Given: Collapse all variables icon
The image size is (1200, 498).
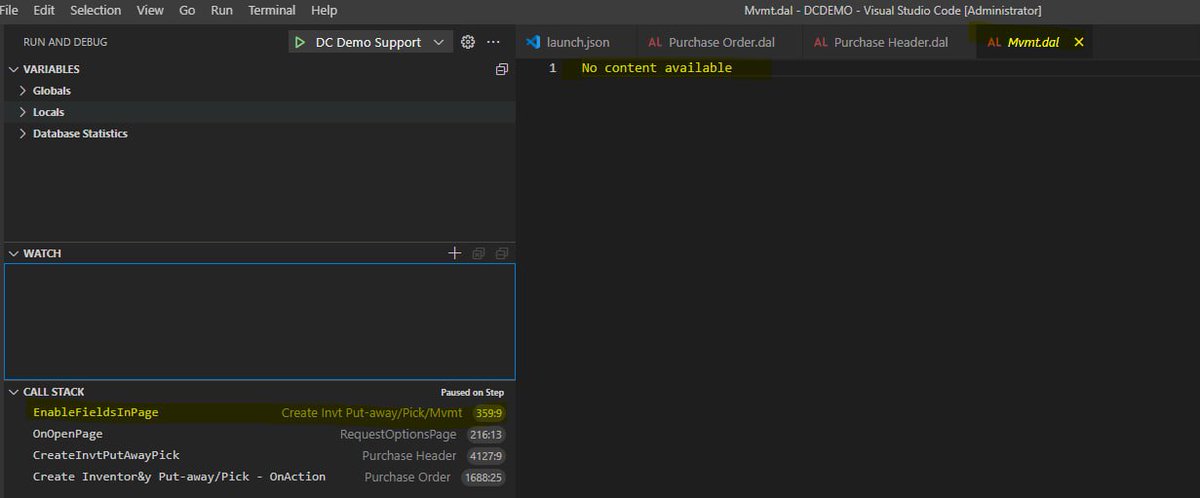Looking at the screenshot, I should (502, 69).
